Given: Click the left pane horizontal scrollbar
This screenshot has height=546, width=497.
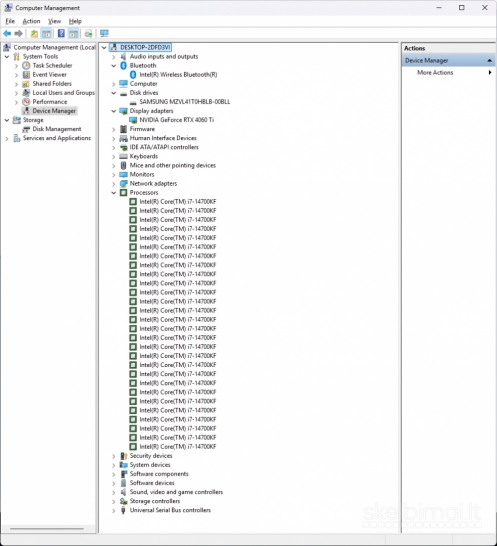Looking at the screenshot, I should (47, 529).
